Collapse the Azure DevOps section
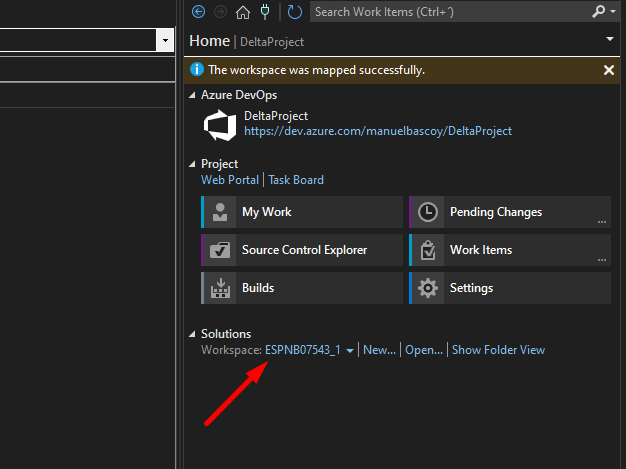The width and height of the screenshot is (626, 469). (x=193, y=95)
